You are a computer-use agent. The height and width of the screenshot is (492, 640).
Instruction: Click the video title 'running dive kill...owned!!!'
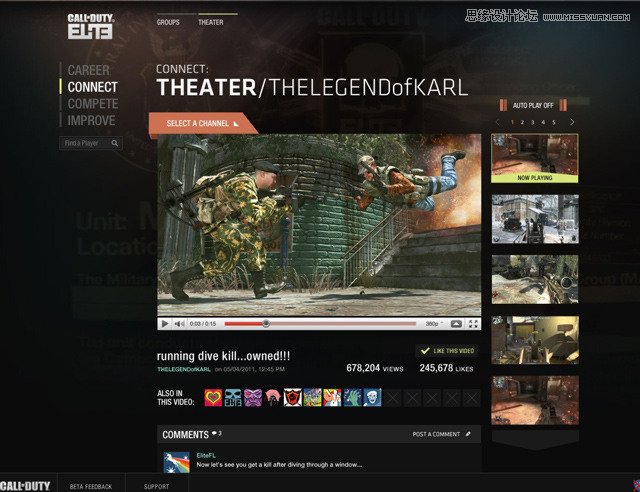click(223, 356)
